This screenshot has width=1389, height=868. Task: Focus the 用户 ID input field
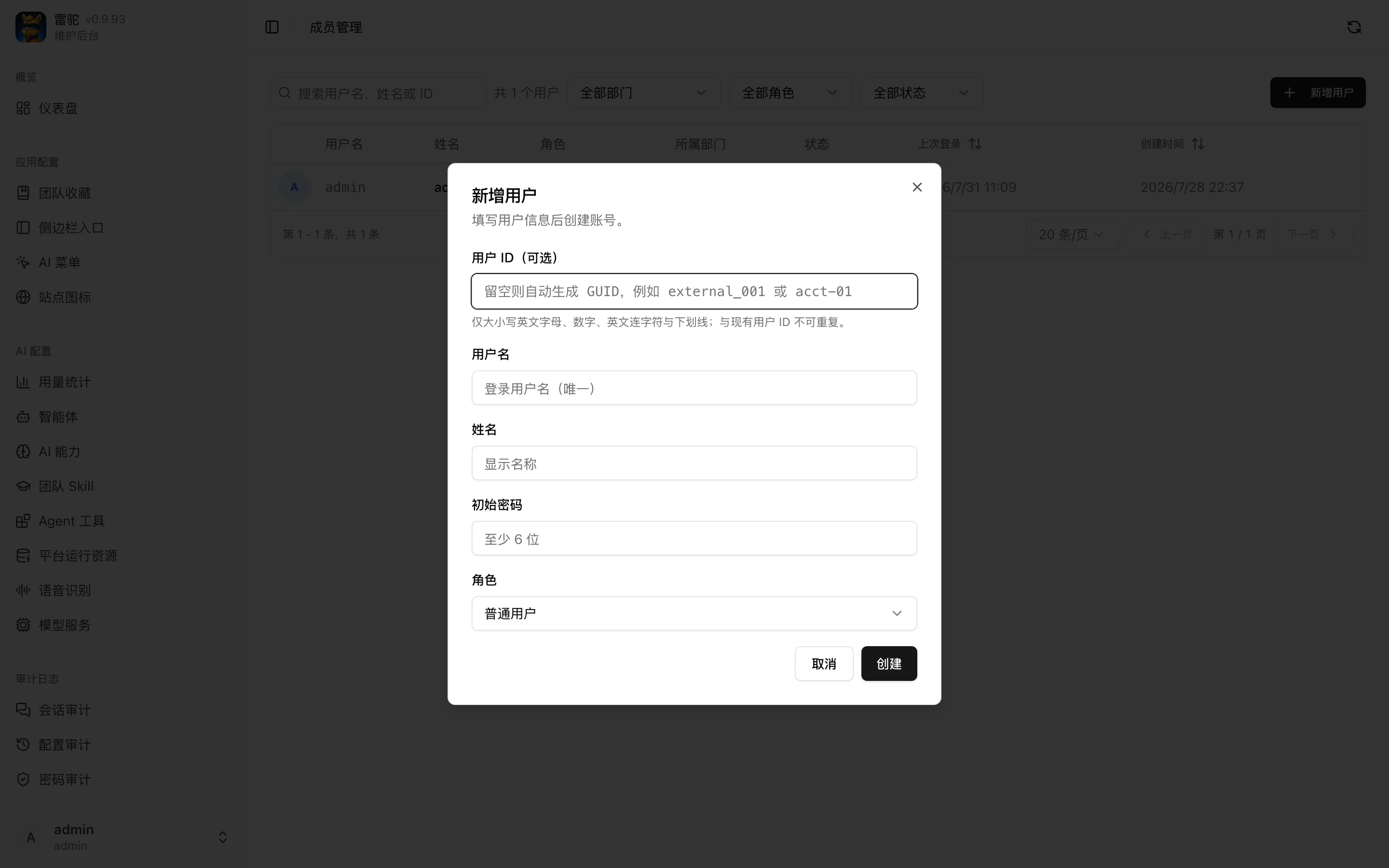point(694,291)
